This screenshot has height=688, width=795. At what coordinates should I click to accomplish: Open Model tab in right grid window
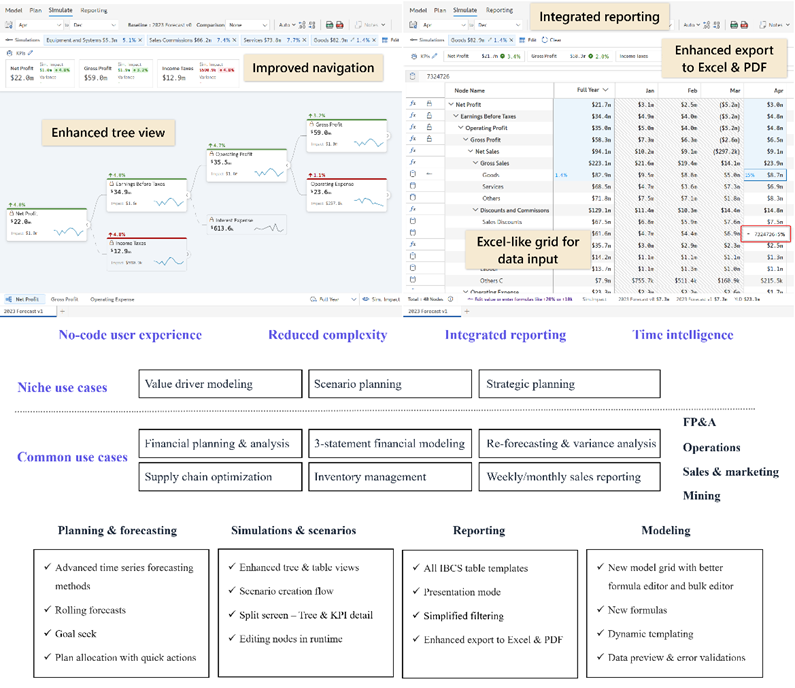[x=418, y=10]
